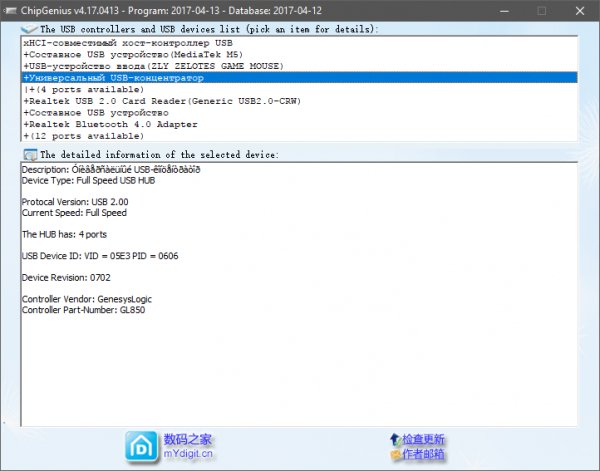Select ZLY ZELOTES GAME MOUSE row

pyautogui.click(x=299, y=66)
